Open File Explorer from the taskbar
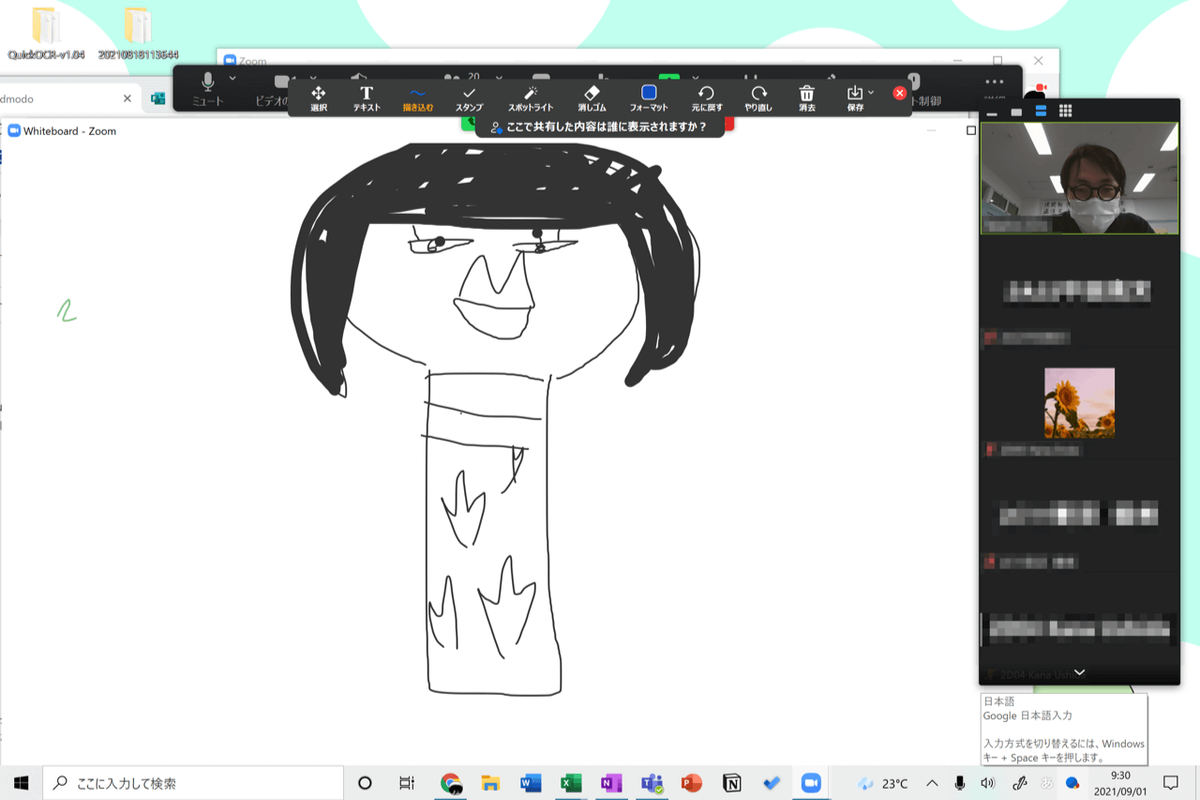Screen dimensions: 1200x800 [x=491, y=783]
